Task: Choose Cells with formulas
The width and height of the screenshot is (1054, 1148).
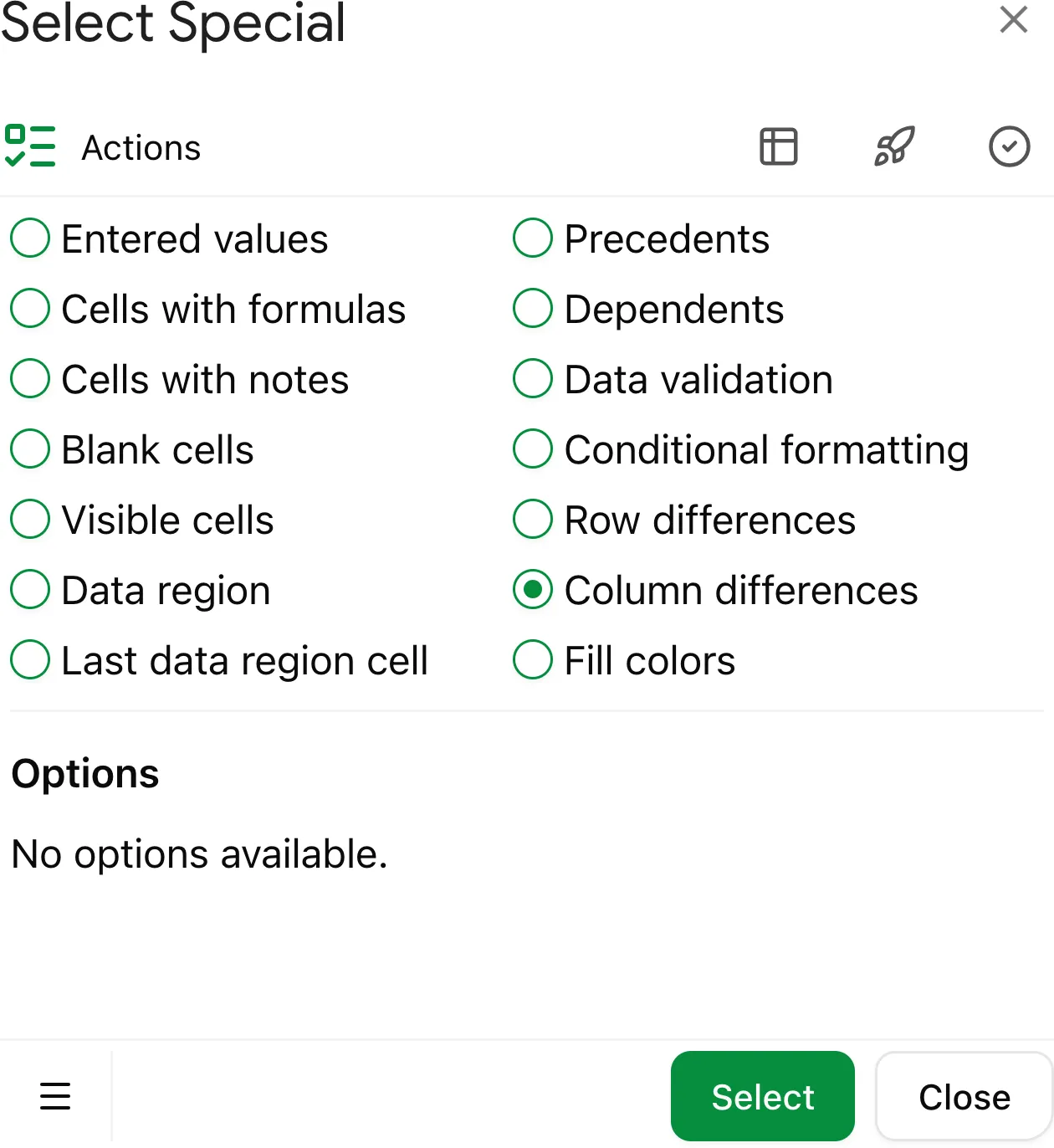Action: [x=29, y=308]
